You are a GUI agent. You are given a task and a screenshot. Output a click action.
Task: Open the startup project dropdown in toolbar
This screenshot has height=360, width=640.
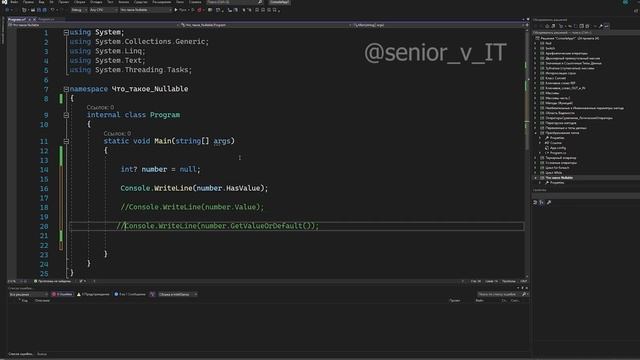[145, 10]
